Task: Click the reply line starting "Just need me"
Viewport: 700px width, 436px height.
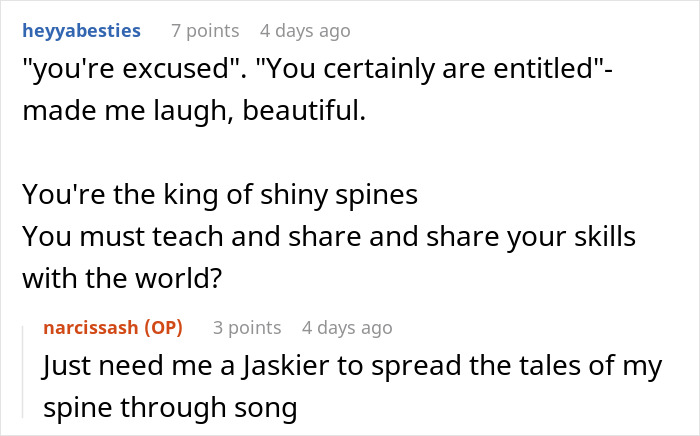Action: (352, 366)
